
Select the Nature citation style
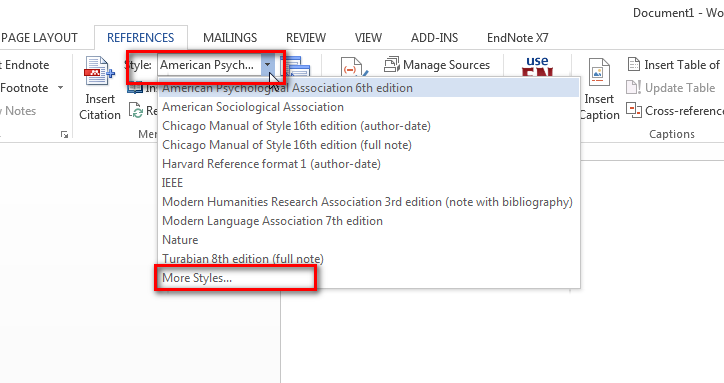[x=368, y=240]
